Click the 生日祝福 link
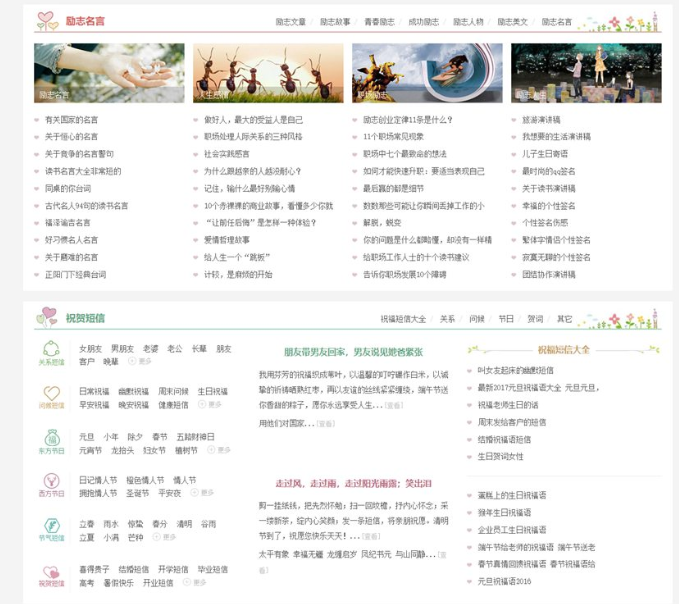 pyautogui.click(x=213, y=391)
